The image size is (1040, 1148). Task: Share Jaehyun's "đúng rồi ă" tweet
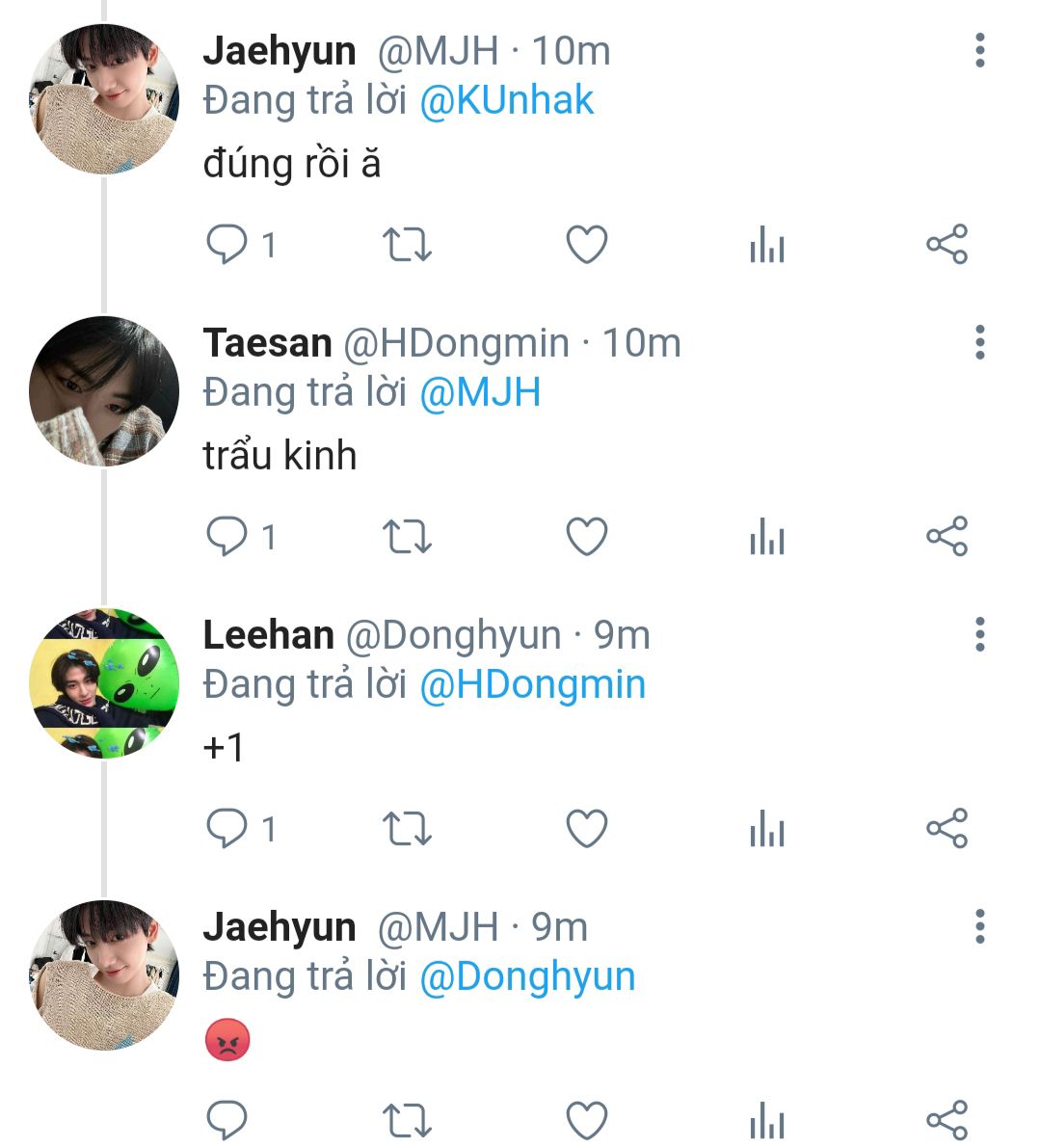pos(946,245)
